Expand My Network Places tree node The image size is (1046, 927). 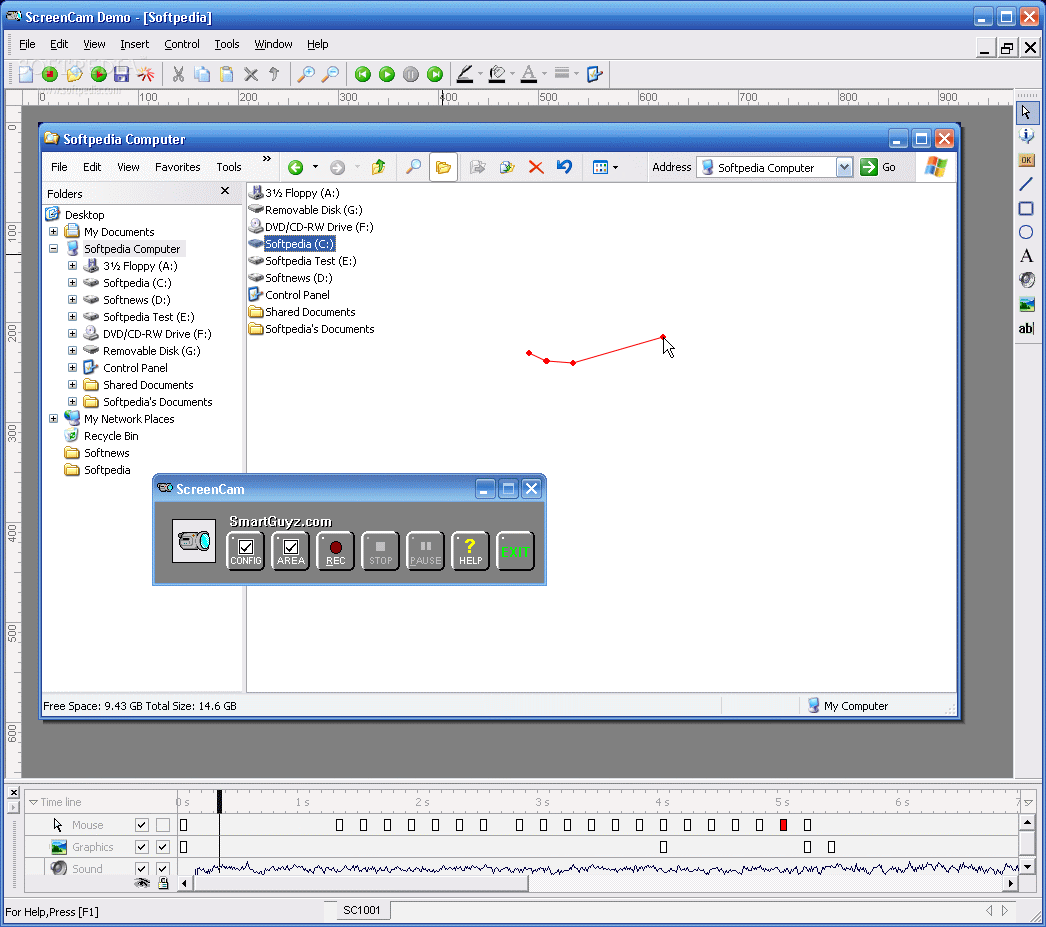click(53, 419)
